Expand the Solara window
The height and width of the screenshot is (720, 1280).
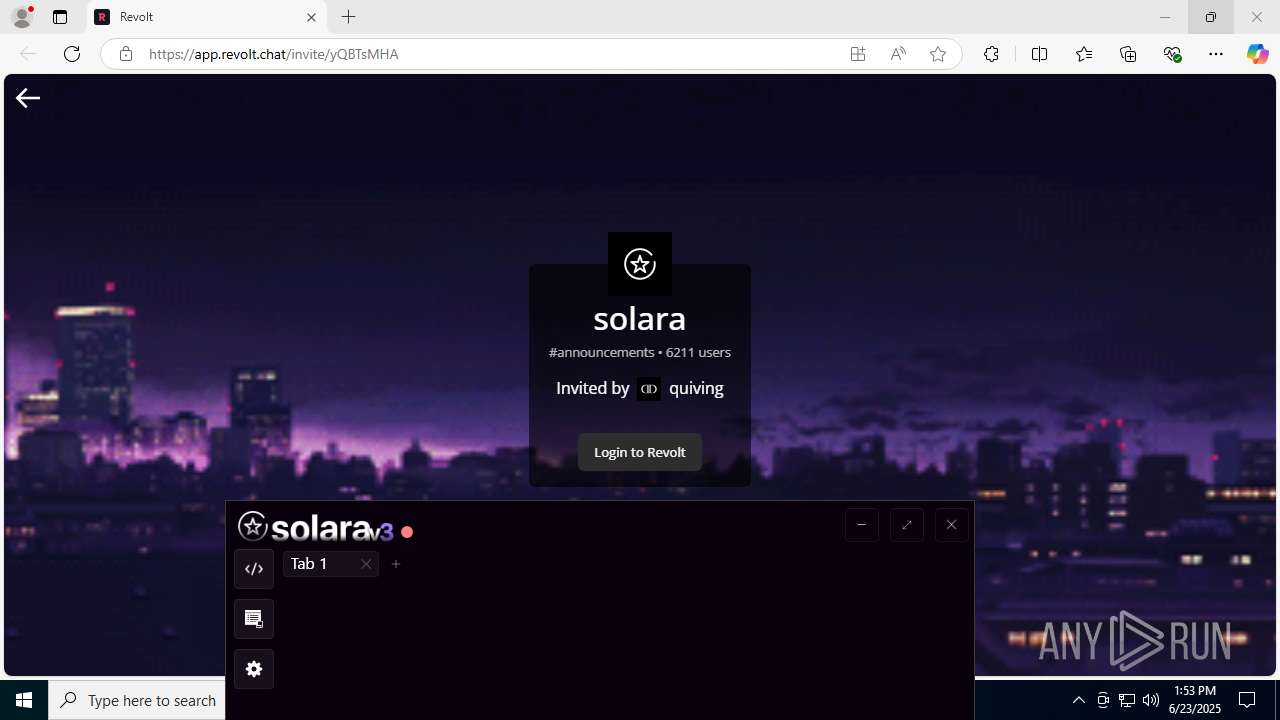[x=907, y=525]
